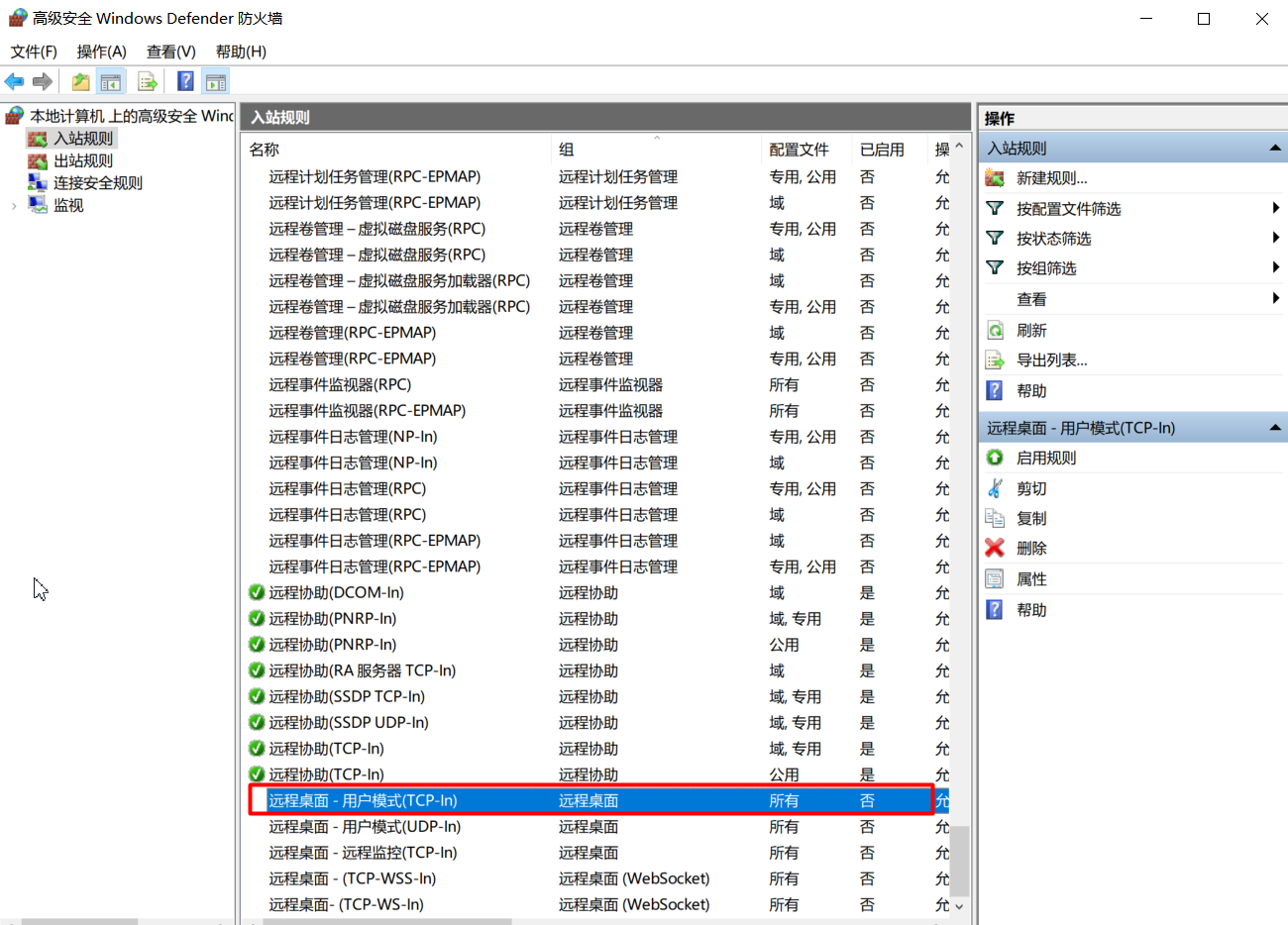The height and width of the screenshot is (925, 1288).
Task: Click the blue Help toolbar icon
Action: click(185, 81)
